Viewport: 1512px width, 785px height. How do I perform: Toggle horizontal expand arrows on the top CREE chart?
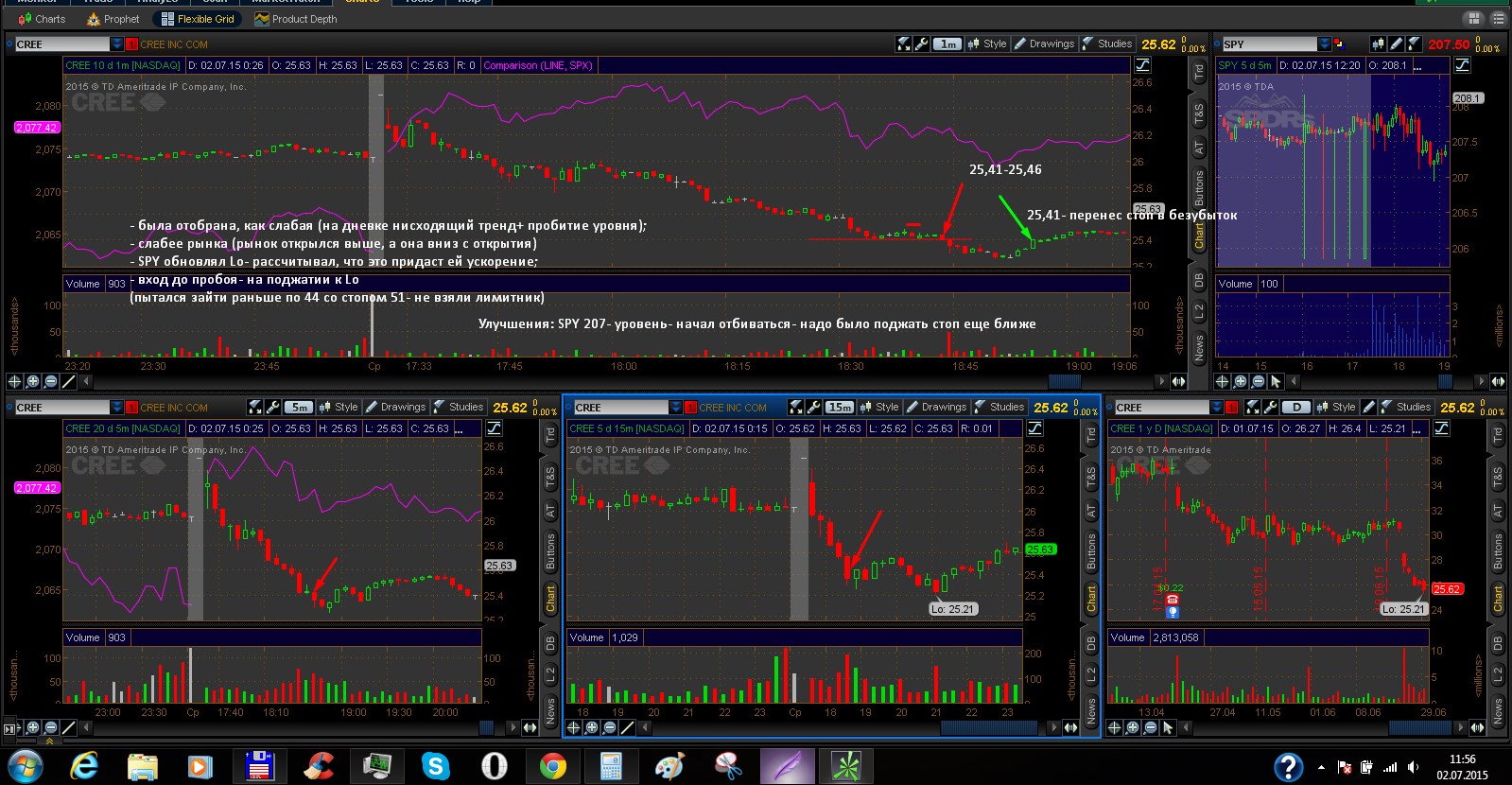coord(1178,381)
